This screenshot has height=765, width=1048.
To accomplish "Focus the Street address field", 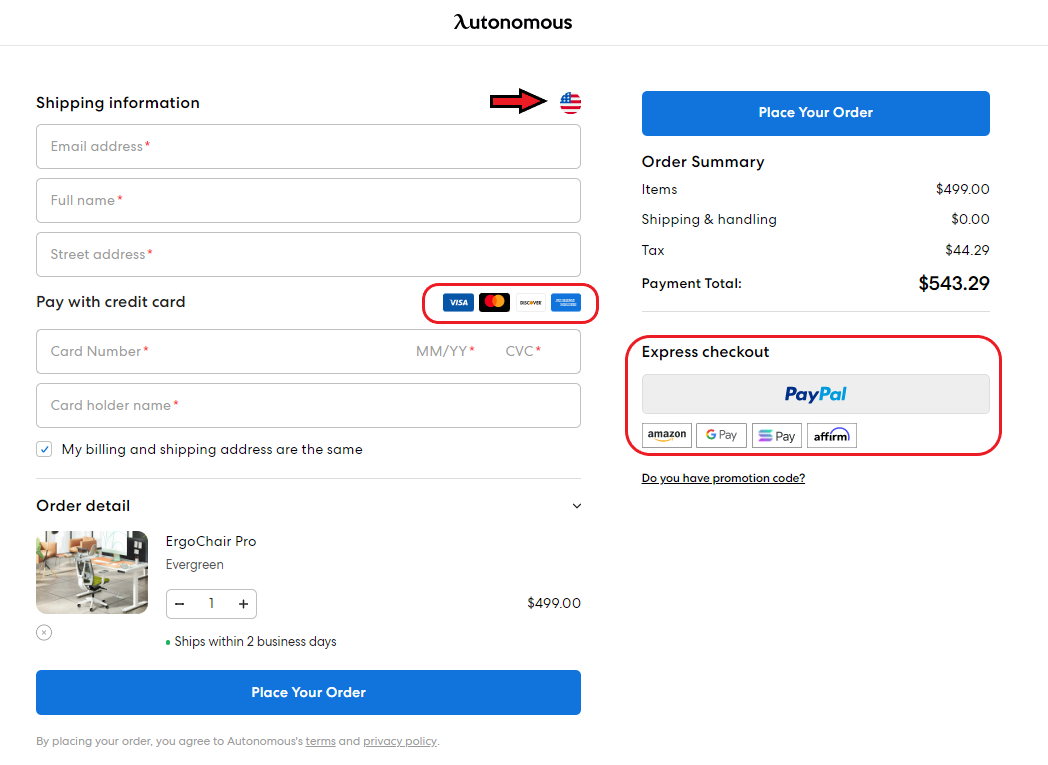I will point(308,255).
